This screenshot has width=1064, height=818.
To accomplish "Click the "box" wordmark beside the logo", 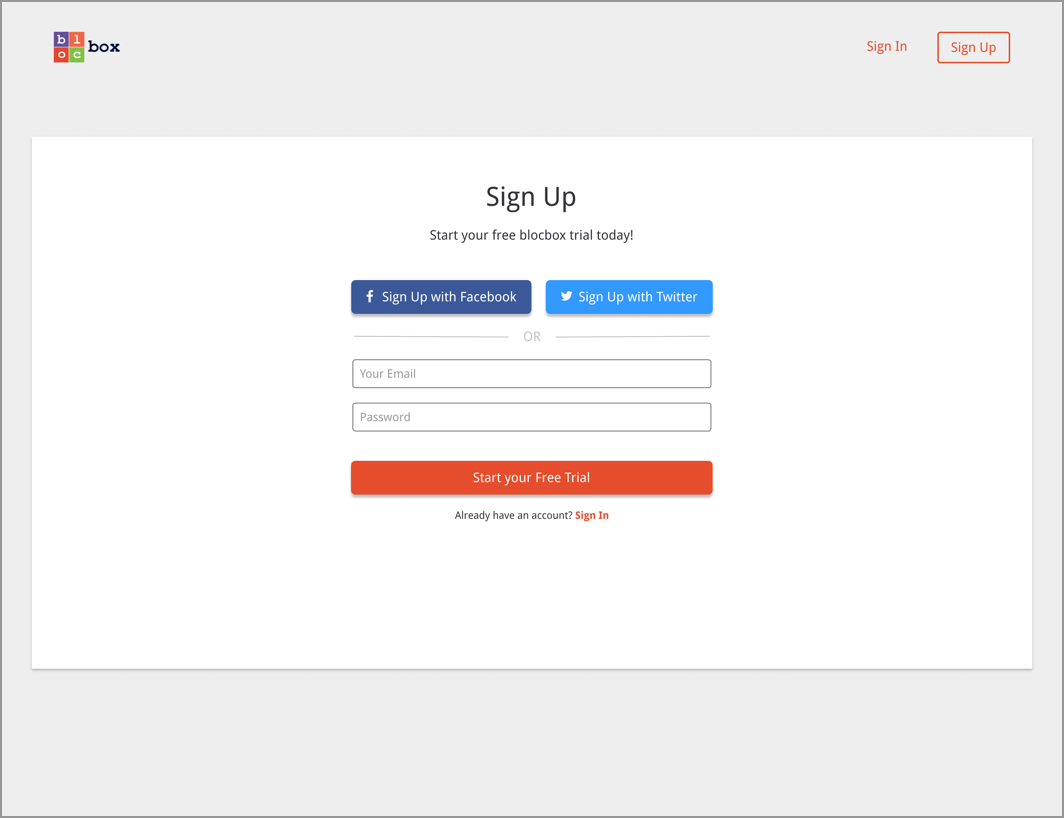I will pyautogui.click(x=104, y=47).
